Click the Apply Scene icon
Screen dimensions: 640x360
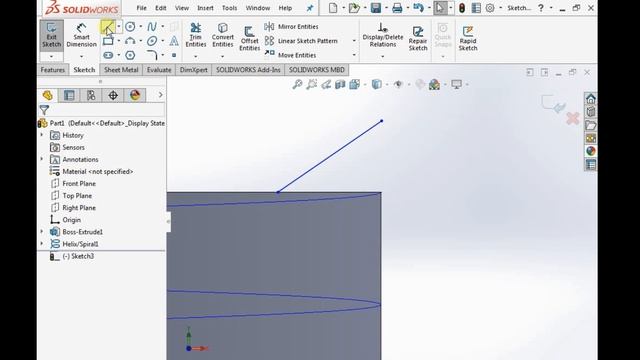tap(434, 84)
